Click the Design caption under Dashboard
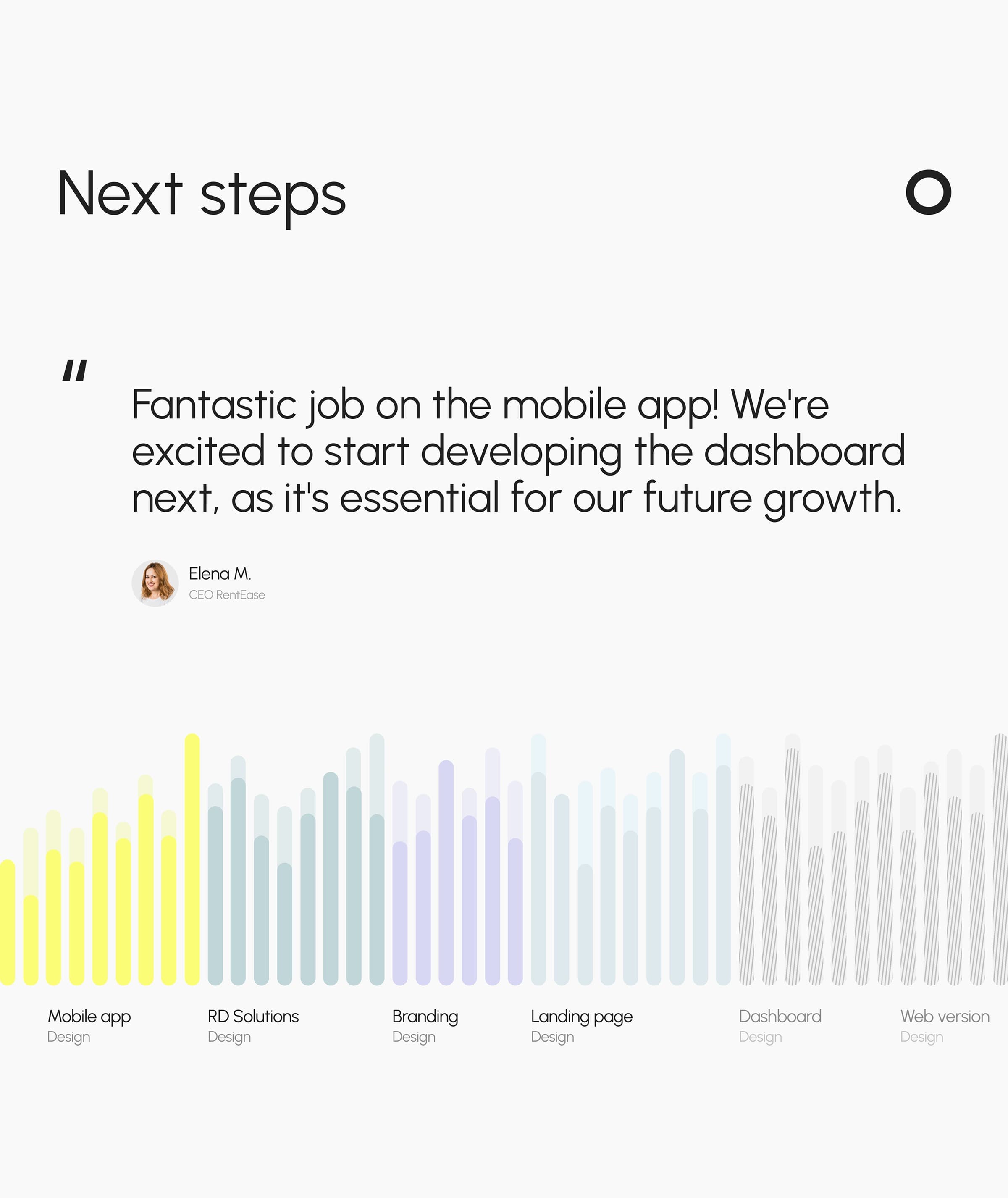1008x1198 pixels. [760, 1037]
